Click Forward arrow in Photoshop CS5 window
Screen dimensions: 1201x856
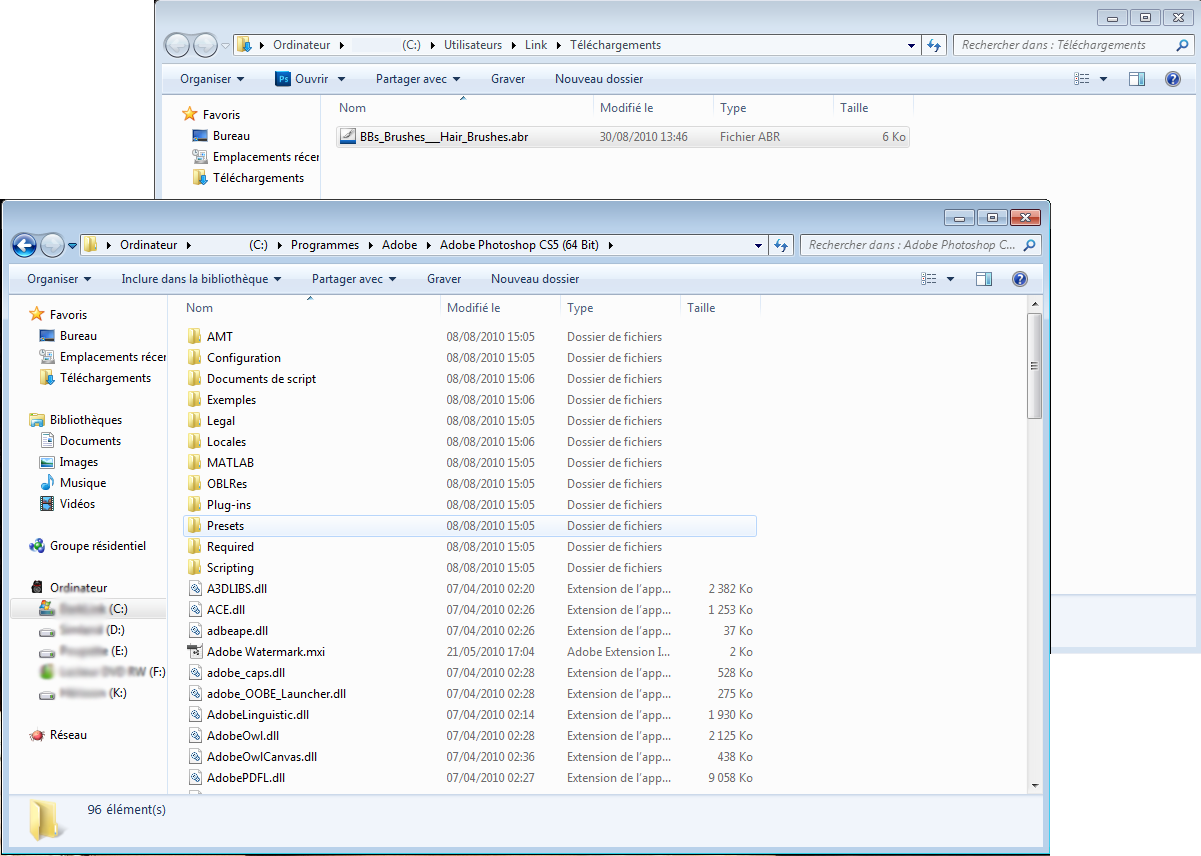click(x=52, y=245)
